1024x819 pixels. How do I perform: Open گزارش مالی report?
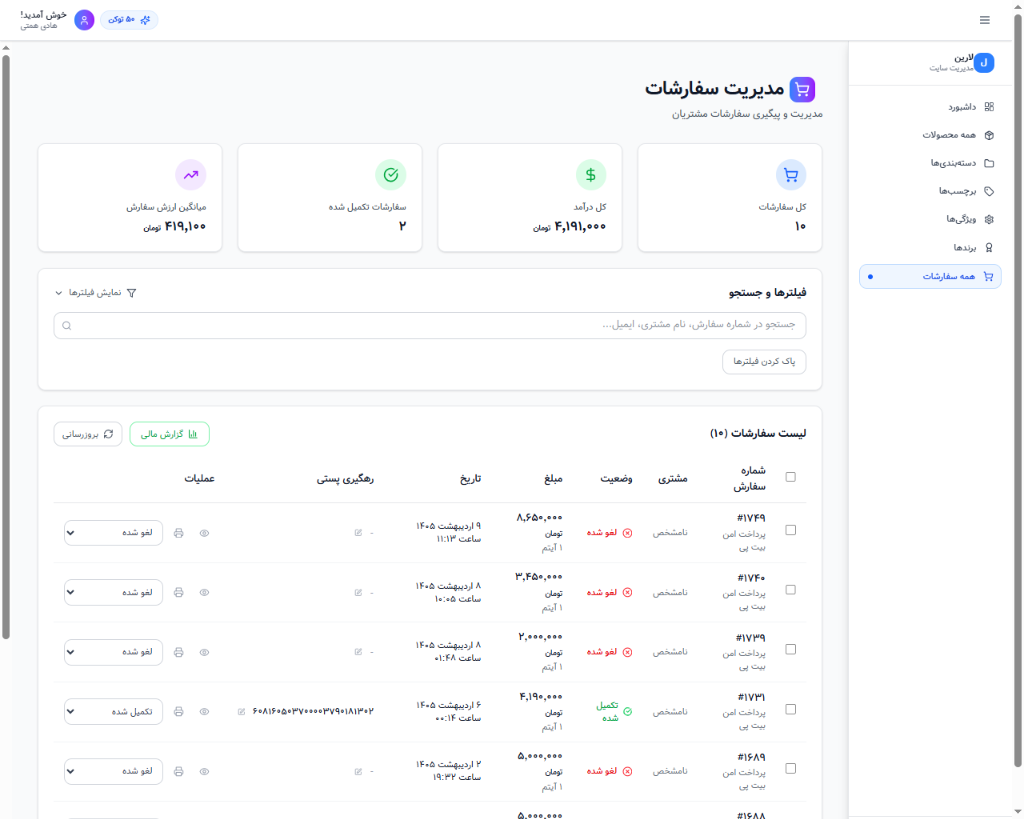coord(170,434)
